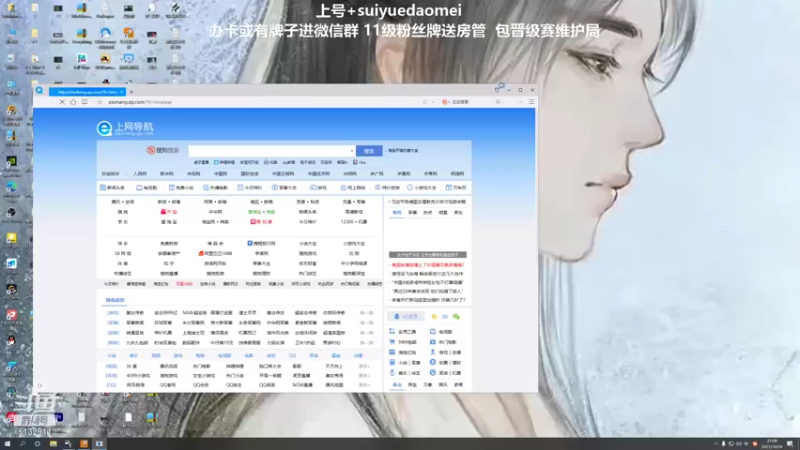Image resolution: width=800 pixels, height=450 pixels.
Task: Open 电视剧 icon shortcut in quick row
Action: pyautogui.click(x=146, y=188)
